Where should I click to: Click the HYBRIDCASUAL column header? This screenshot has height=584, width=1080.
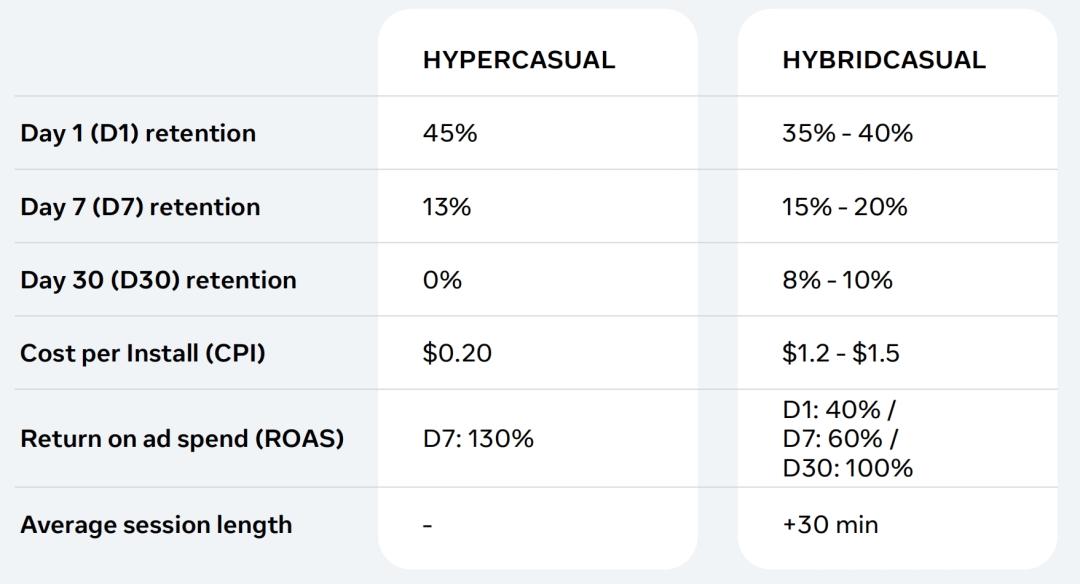pos(883,60)
